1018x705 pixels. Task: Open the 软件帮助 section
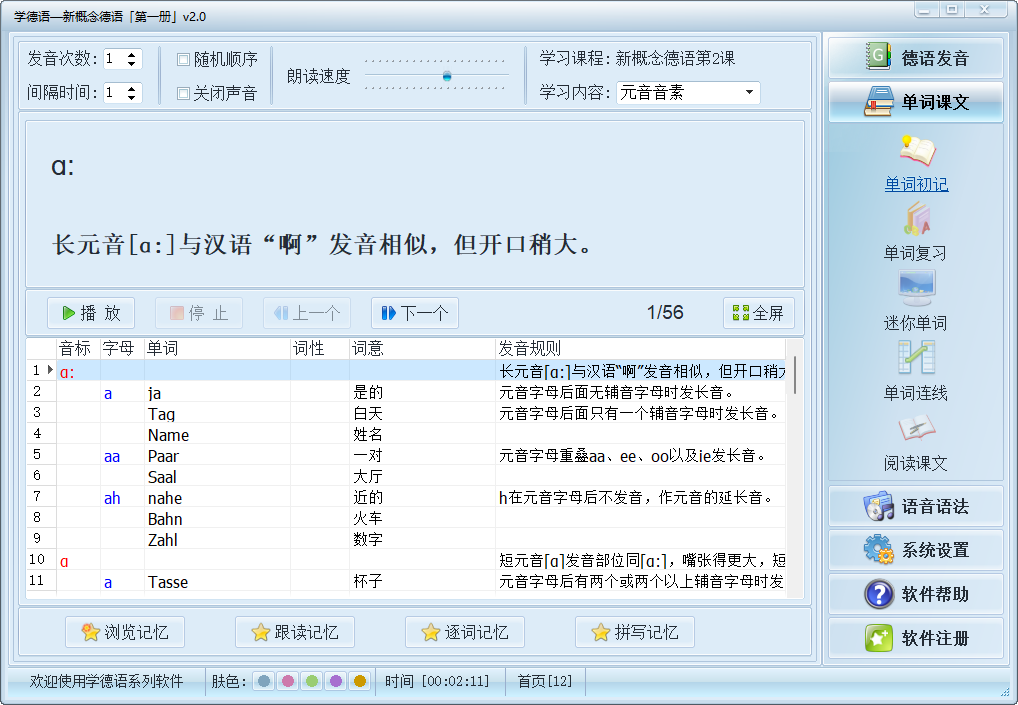click(x=915, y=594)
